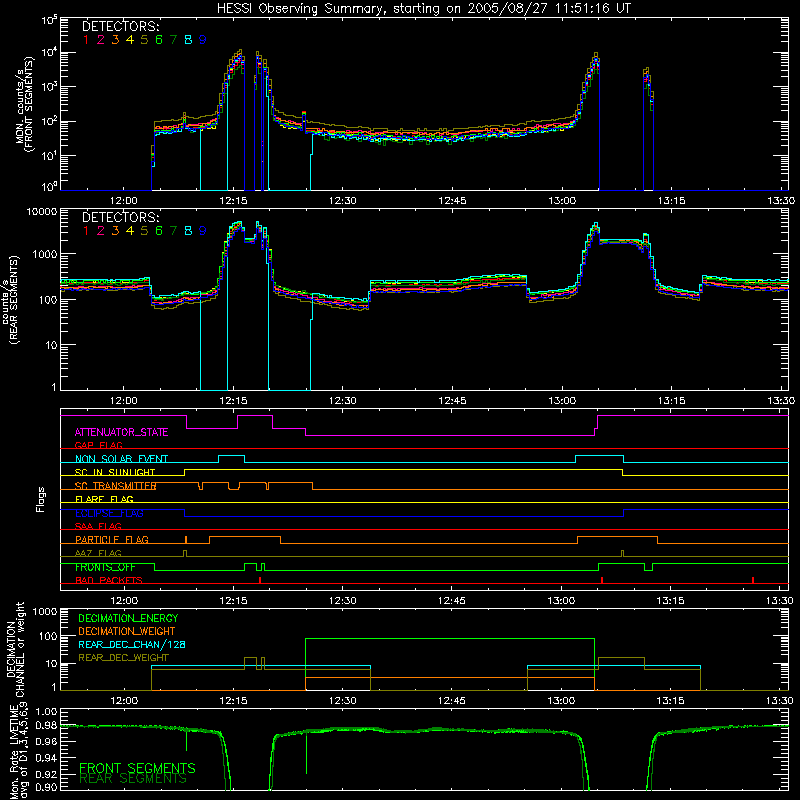Click 12:45 tick under rear segments plot
This screenshot has width=800, height=800.
pos(452,401)
